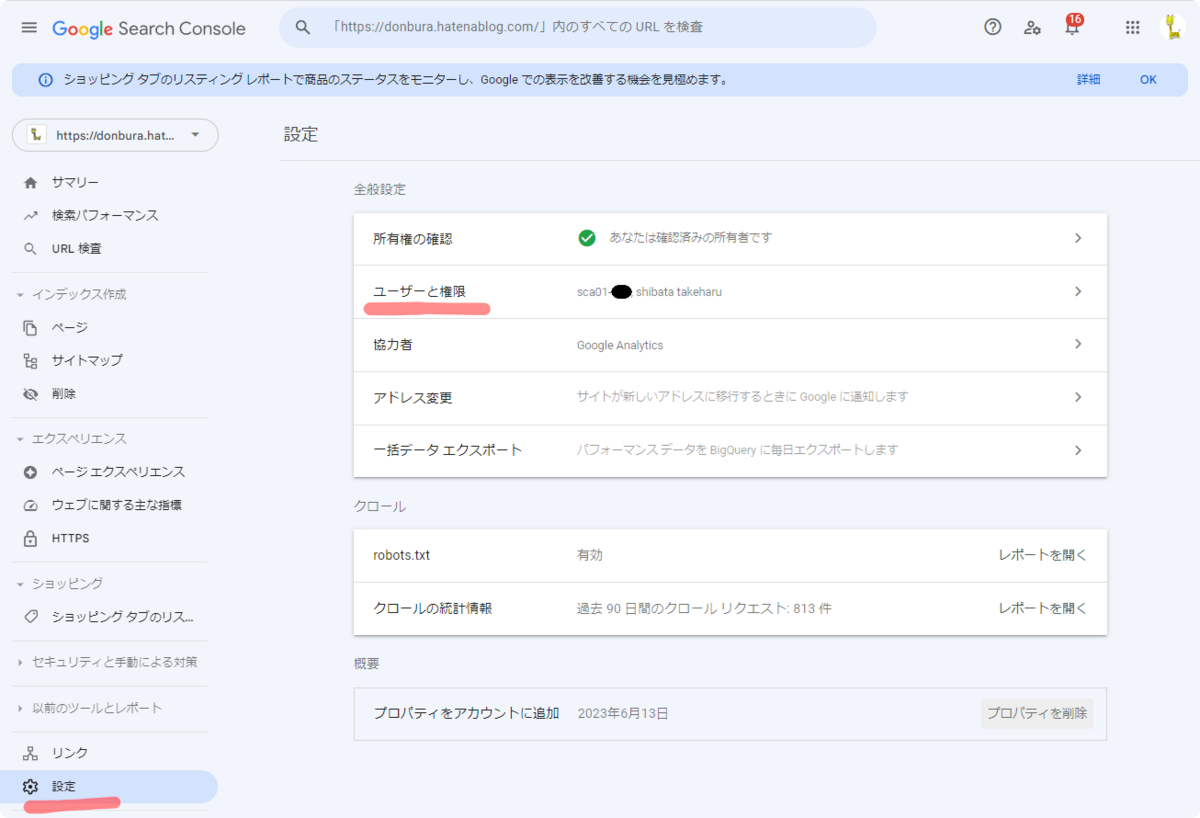This screenshot has width=1200, height=818.
Task: Open Google apps grid icon
Action: (x=1133, y=28)
